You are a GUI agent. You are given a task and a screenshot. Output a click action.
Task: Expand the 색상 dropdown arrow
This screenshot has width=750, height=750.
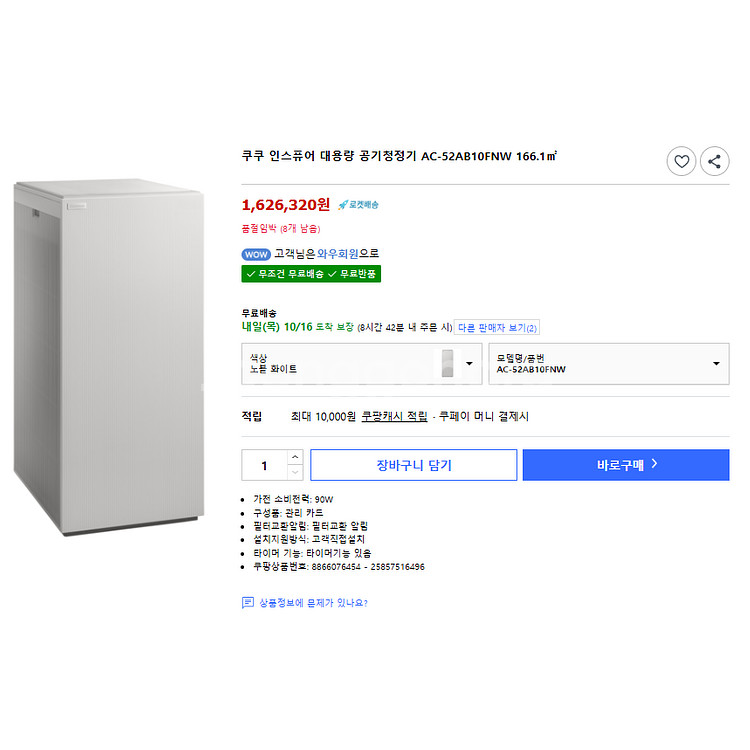point(469,364)
